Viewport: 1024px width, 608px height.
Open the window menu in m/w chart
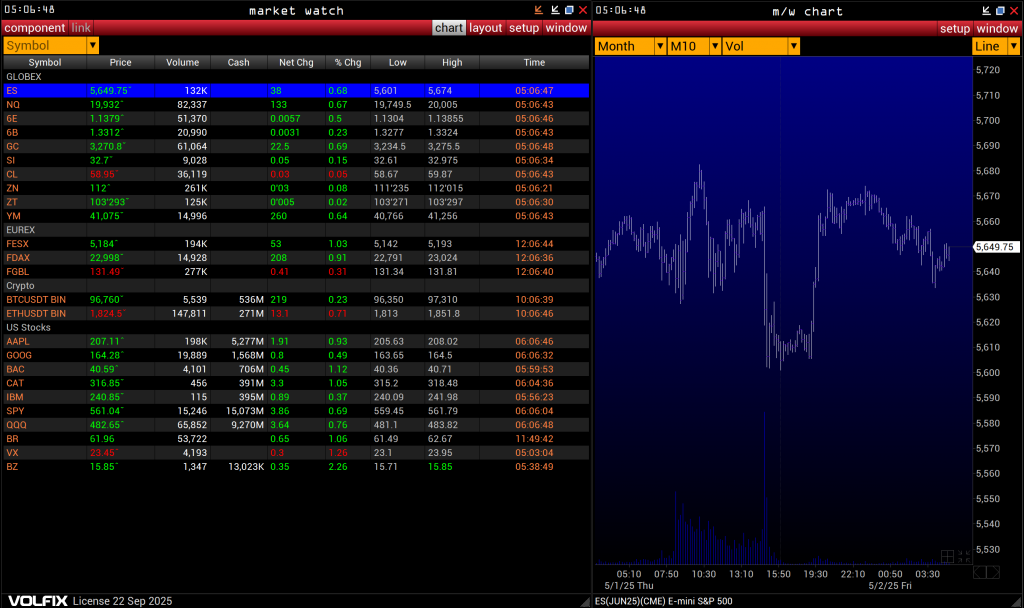pyautogui.click(x=997, y=28)
